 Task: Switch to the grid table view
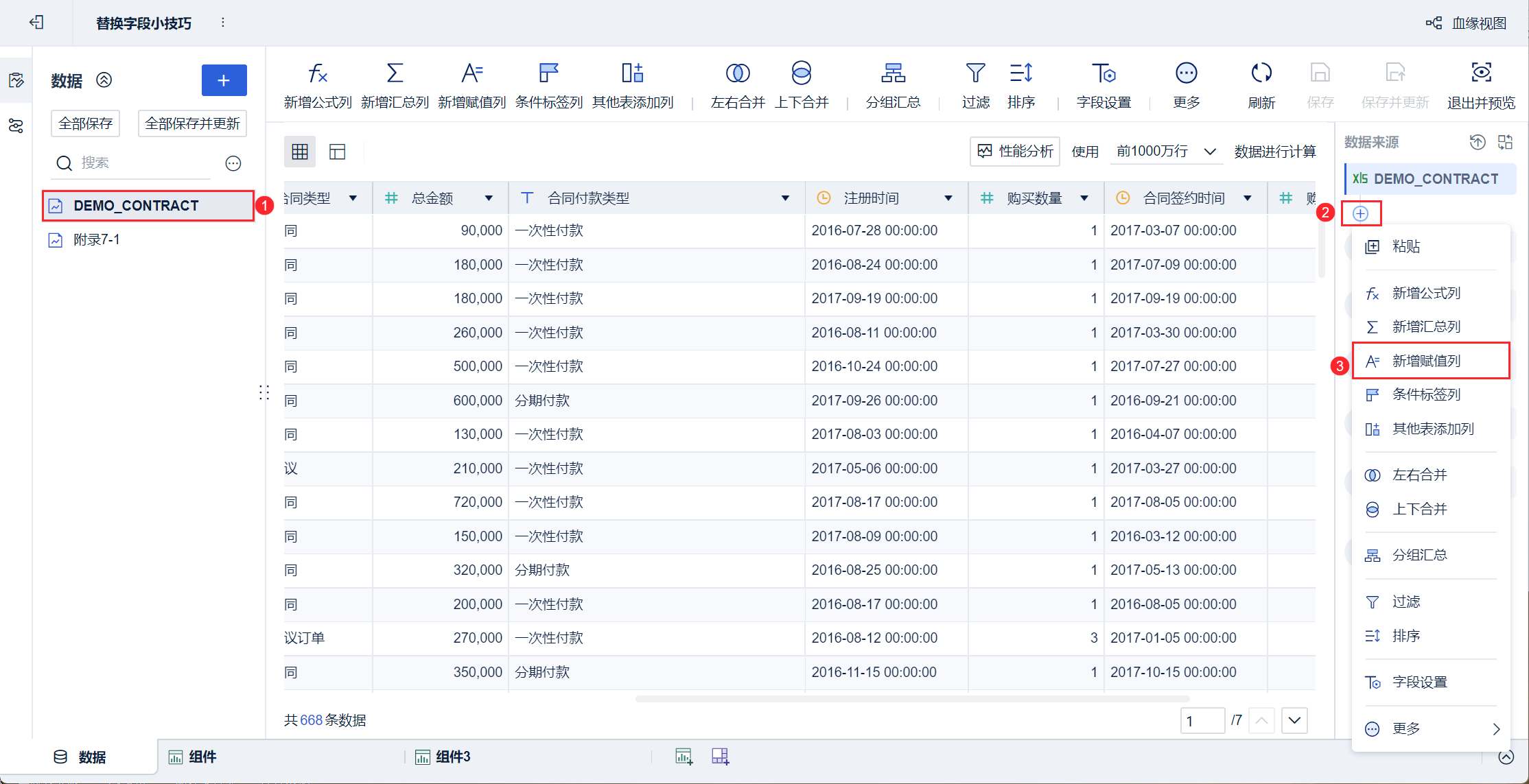300,152
